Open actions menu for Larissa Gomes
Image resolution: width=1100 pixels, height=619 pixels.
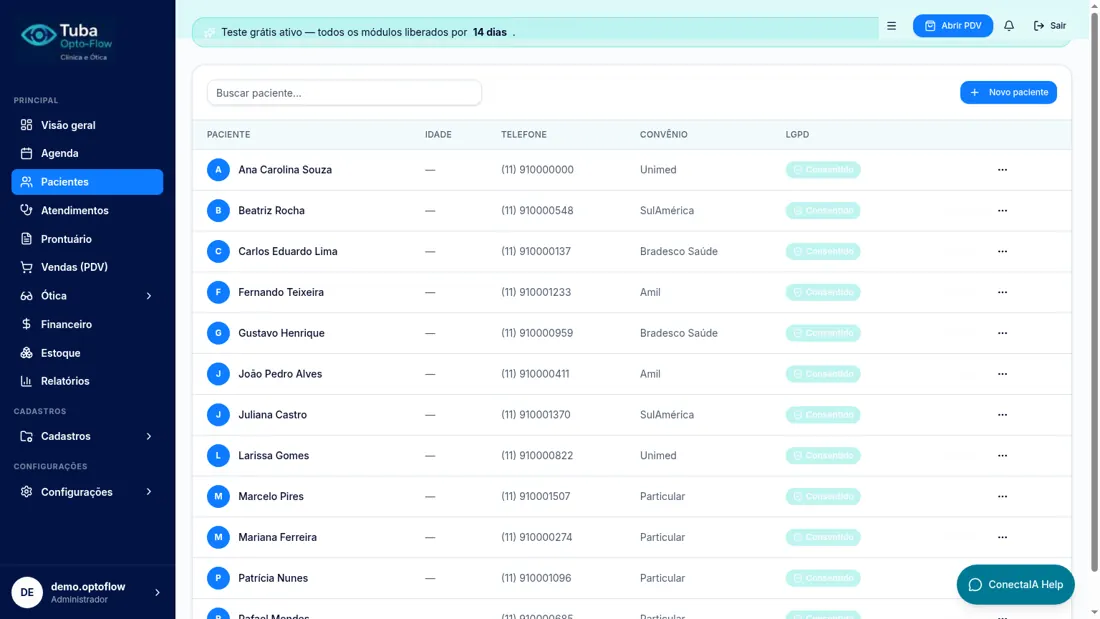pyautogui.click(x=1002, y=455)
